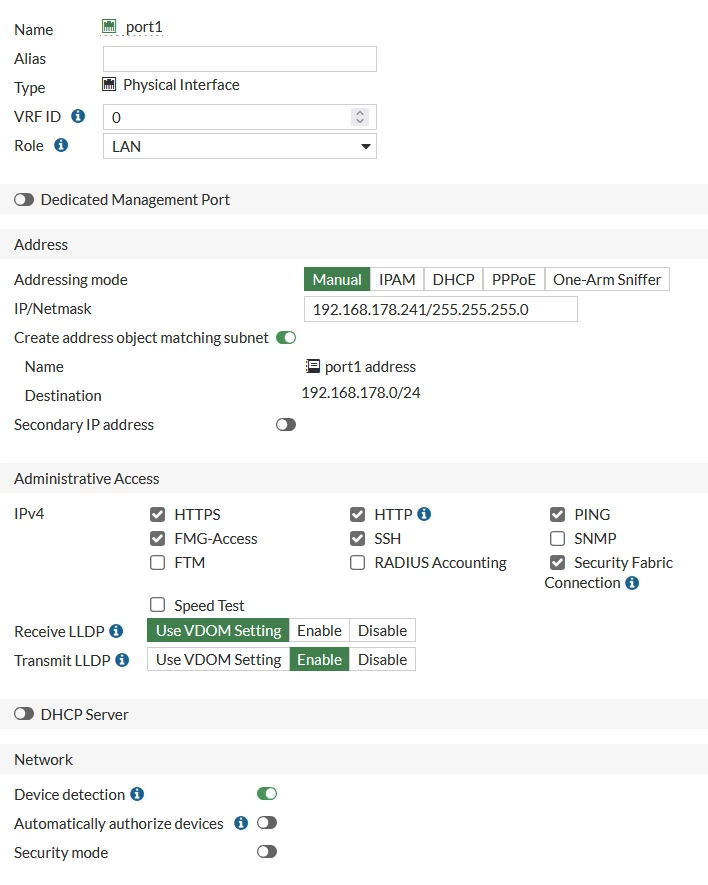Select PPPoE addressing mode
This screenshot has width=708, height=885.
pos(514,279)
